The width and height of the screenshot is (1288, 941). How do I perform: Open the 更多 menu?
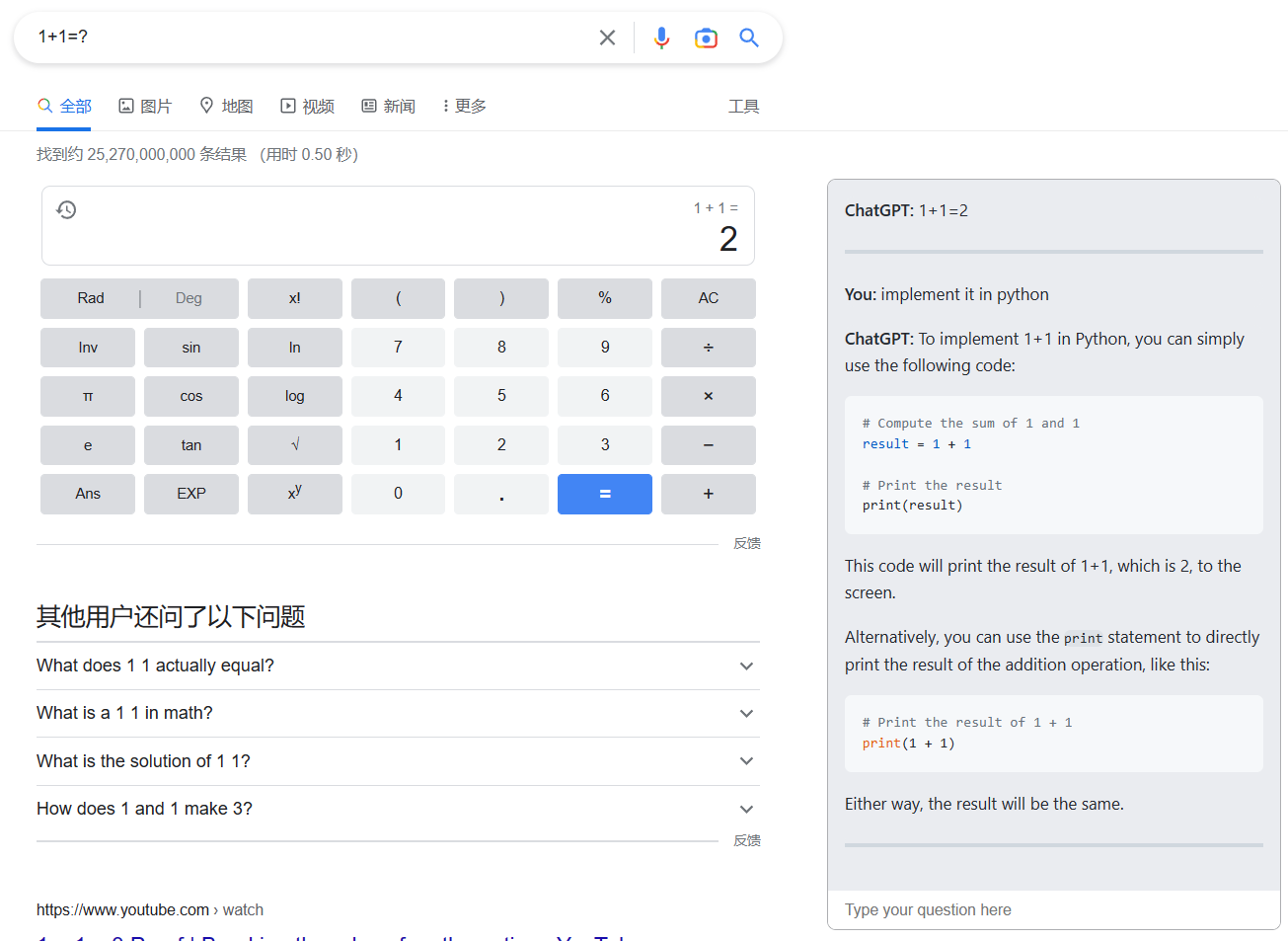click(464, 106)
